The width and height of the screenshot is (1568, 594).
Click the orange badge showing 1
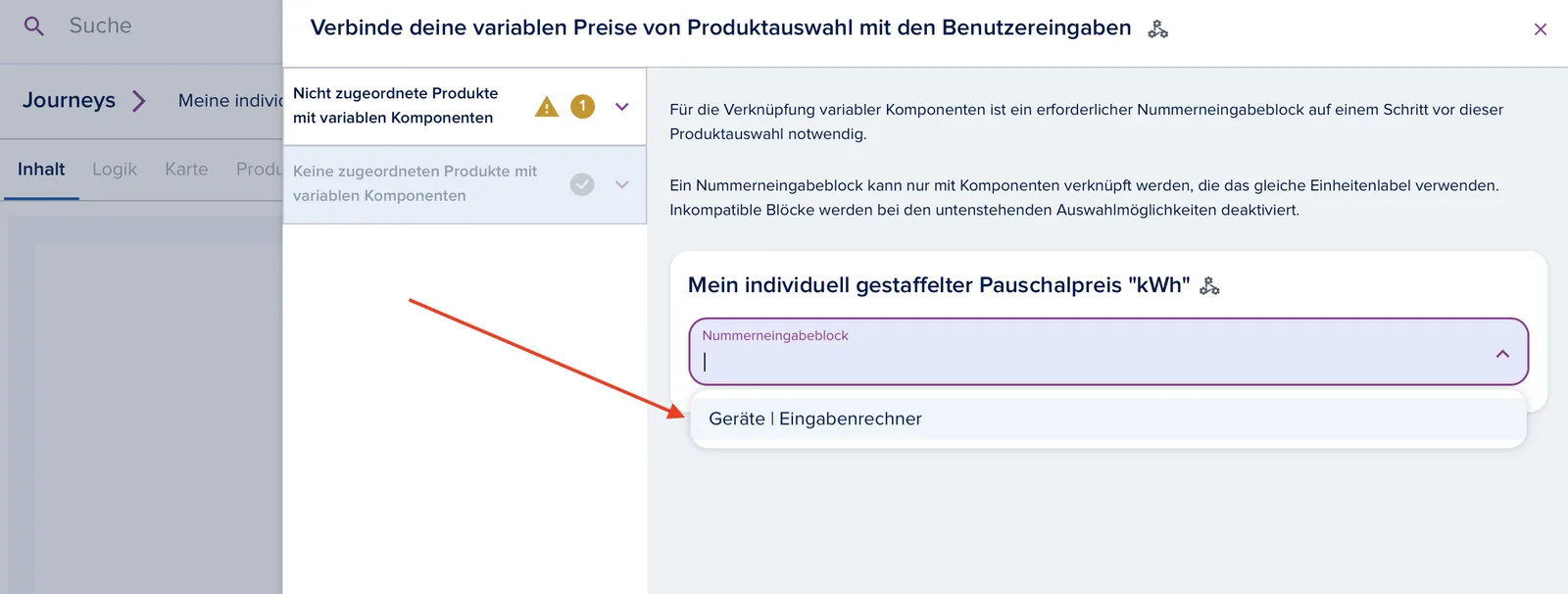pos(582,106)
